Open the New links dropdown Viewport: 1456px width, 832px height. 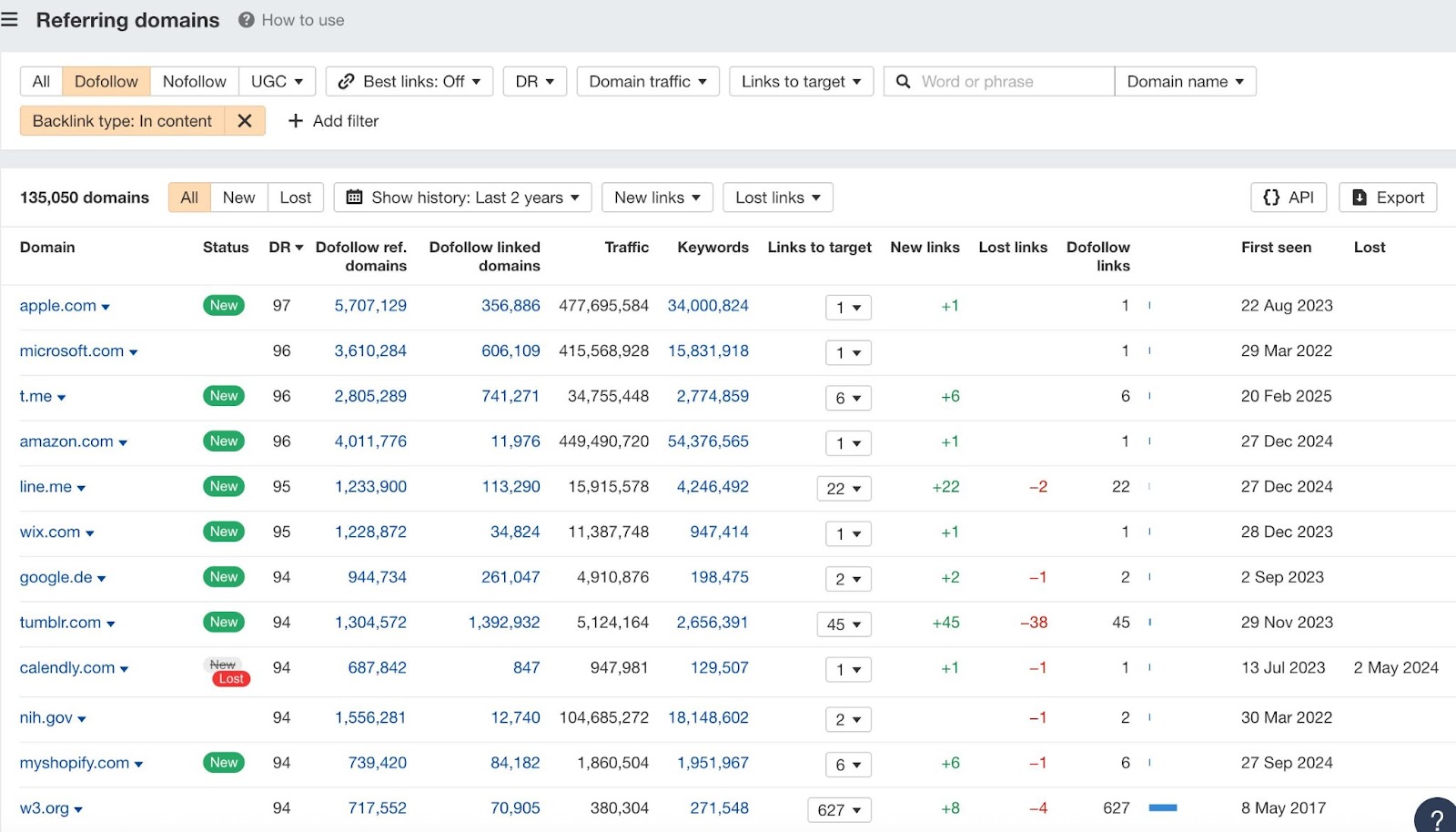(657, 198)
